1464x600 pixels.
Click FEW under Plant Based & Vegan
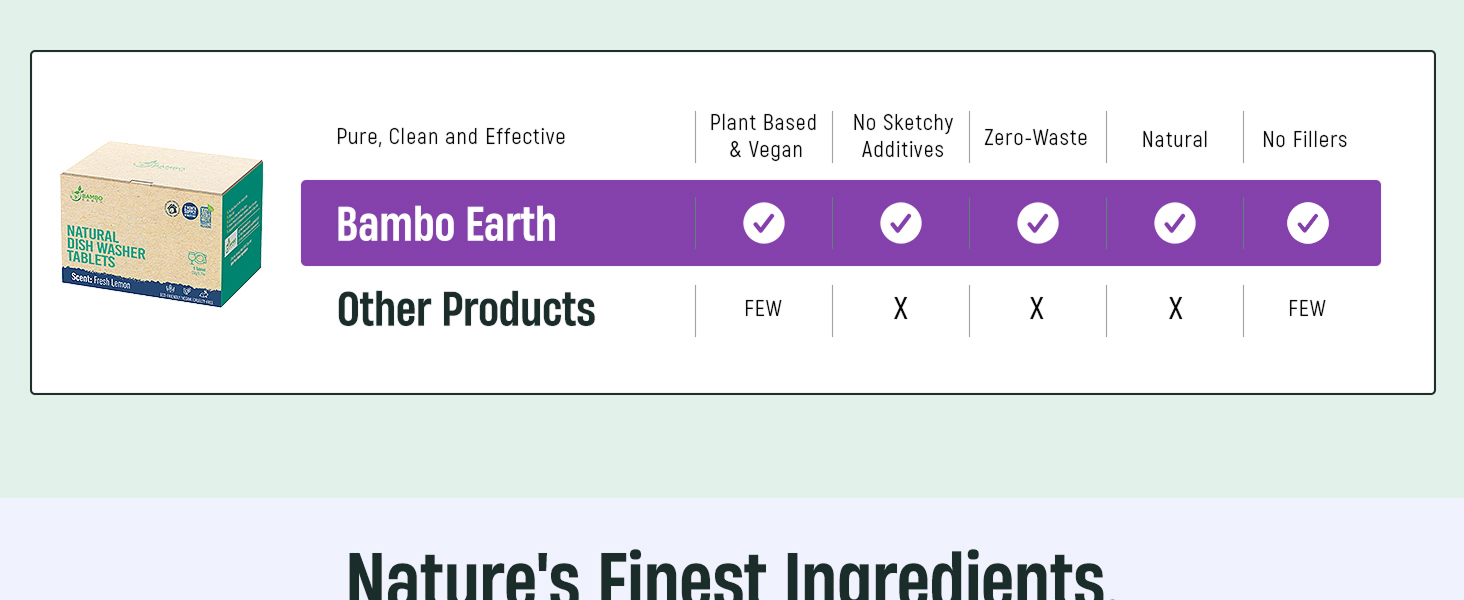tap(763, 309)
